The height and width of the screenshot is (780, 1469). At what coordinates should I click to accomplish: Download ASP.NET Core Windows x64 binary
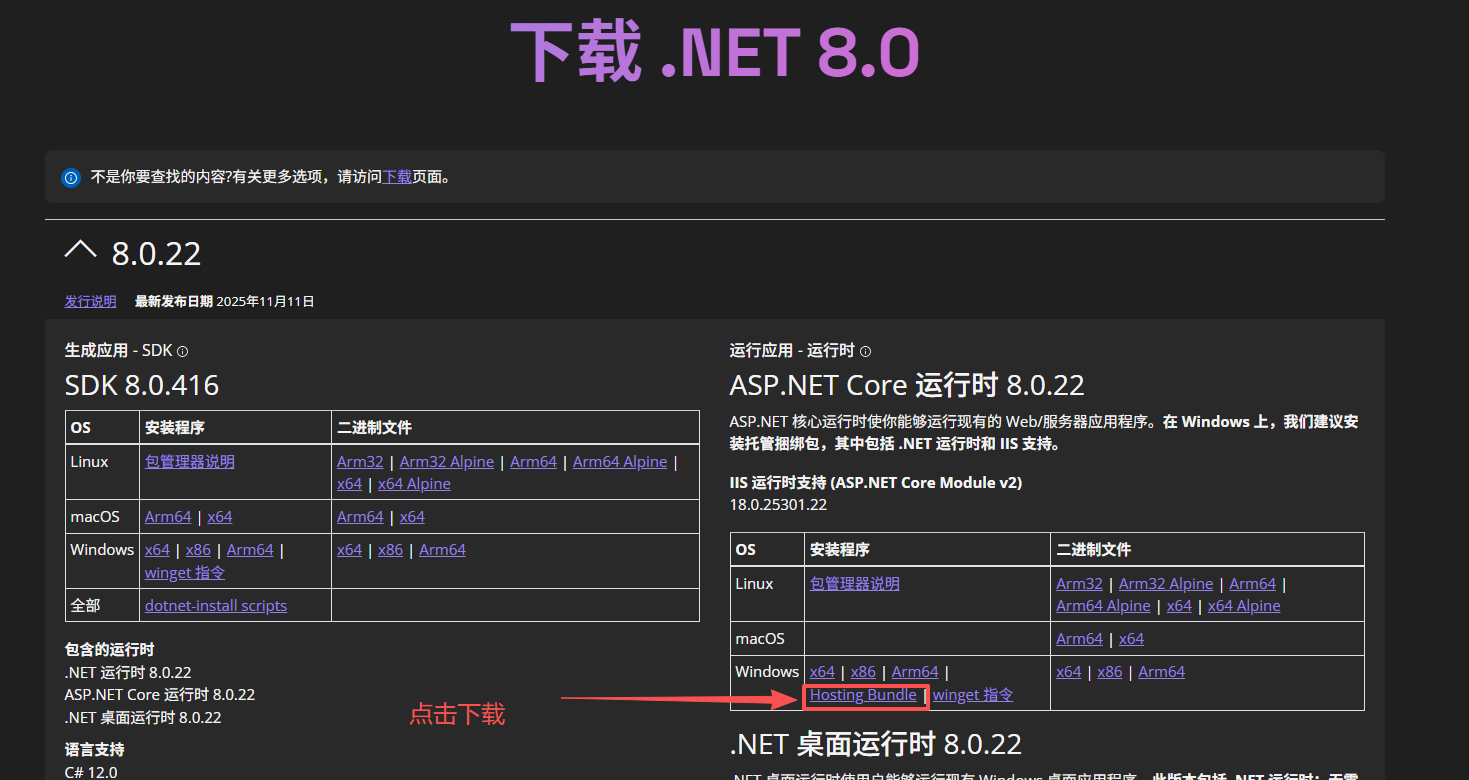(1069, 672)
